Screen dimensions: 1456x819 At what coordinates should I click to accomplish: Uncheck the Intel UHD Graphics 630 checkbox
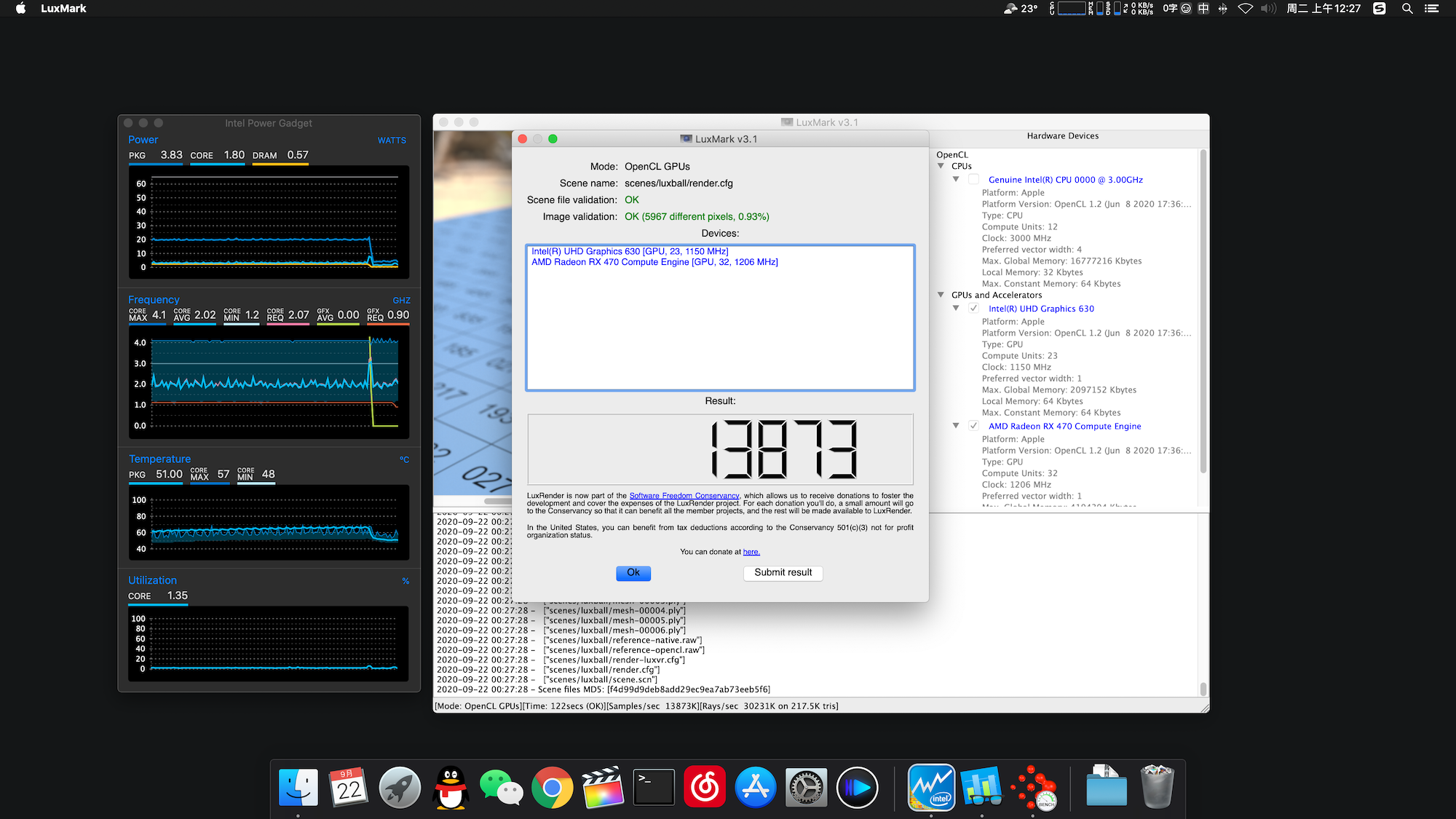(973, 309)
